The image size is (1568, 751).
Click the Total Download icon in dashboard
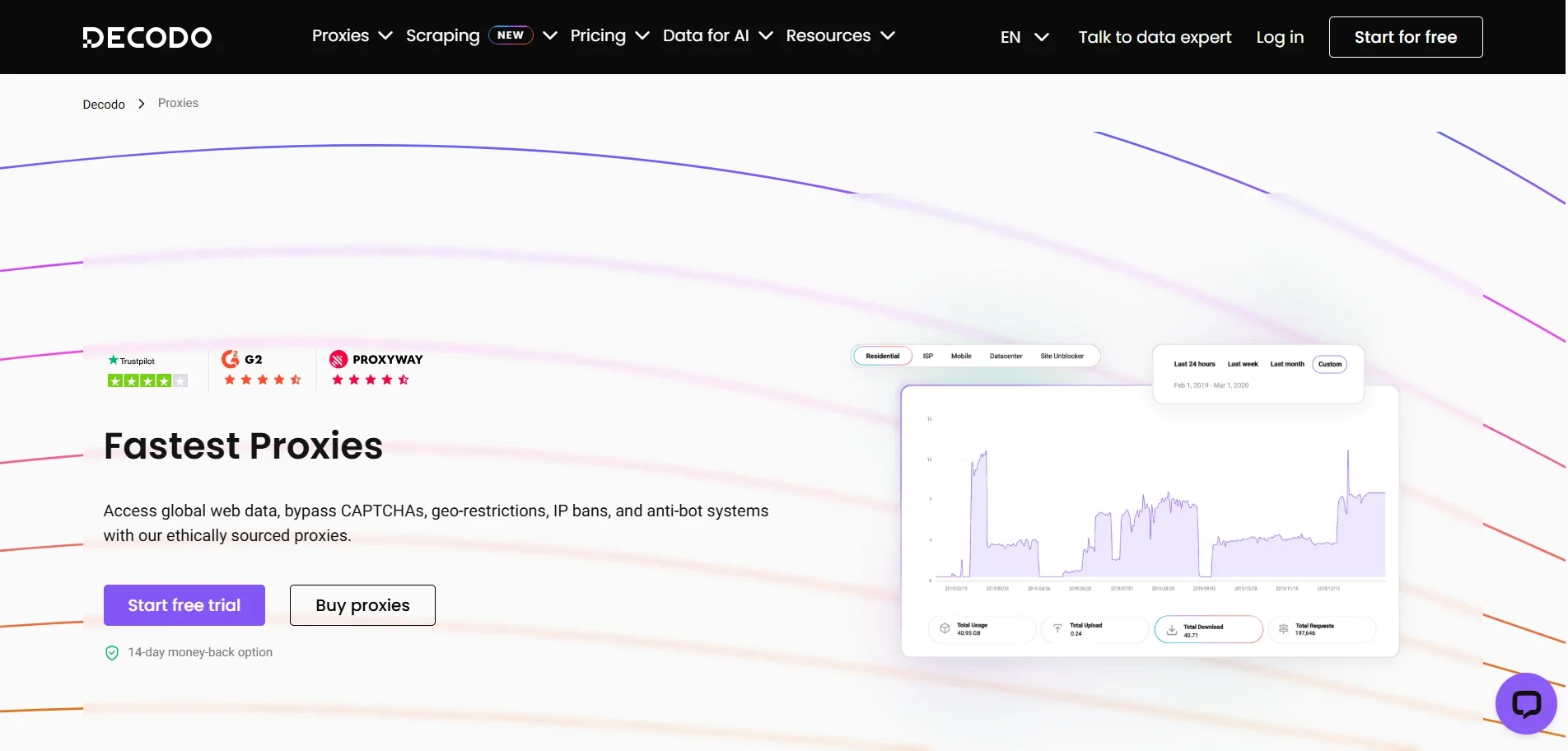point(1171,630)
